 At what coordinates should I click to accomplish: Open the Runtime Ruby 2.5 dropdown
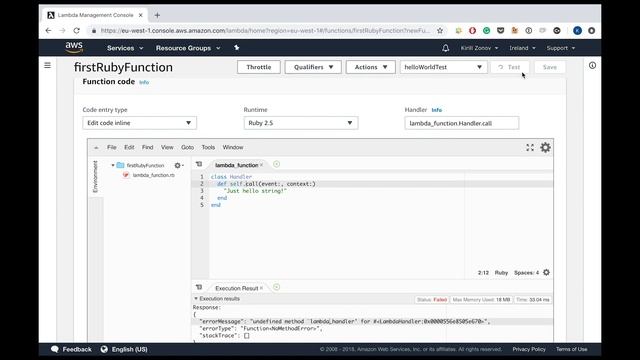301,123
